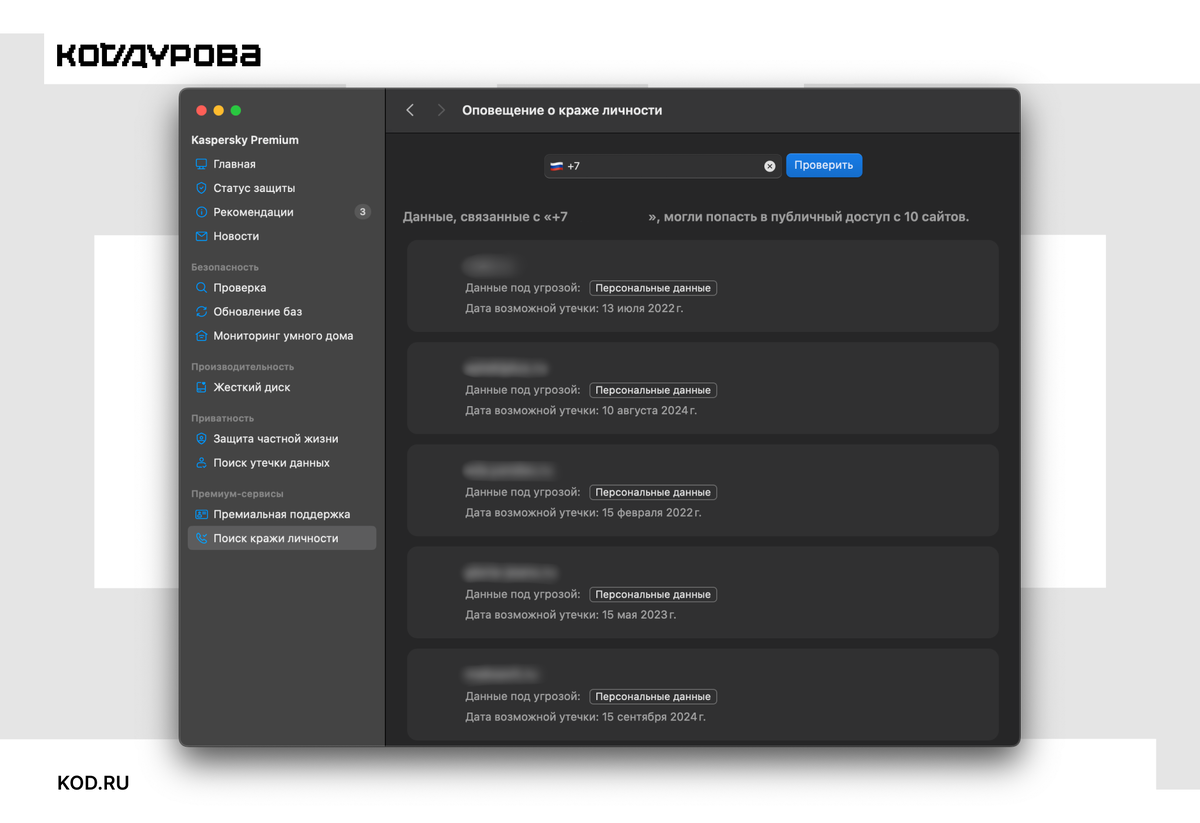
Task: Click the Поиск утечки данных icon
Action: (201, 463)
